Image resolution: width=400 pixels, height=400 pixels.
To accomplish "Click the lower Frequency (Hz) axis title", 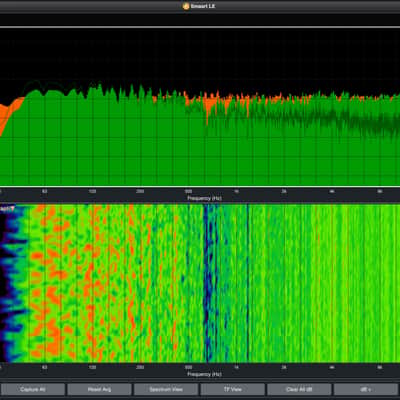I will 204,374.
